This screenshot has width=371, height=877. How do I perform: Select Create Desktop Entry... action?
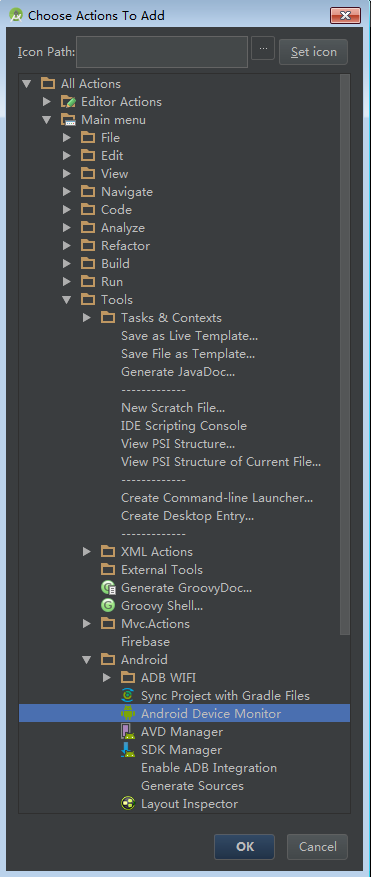187,516
